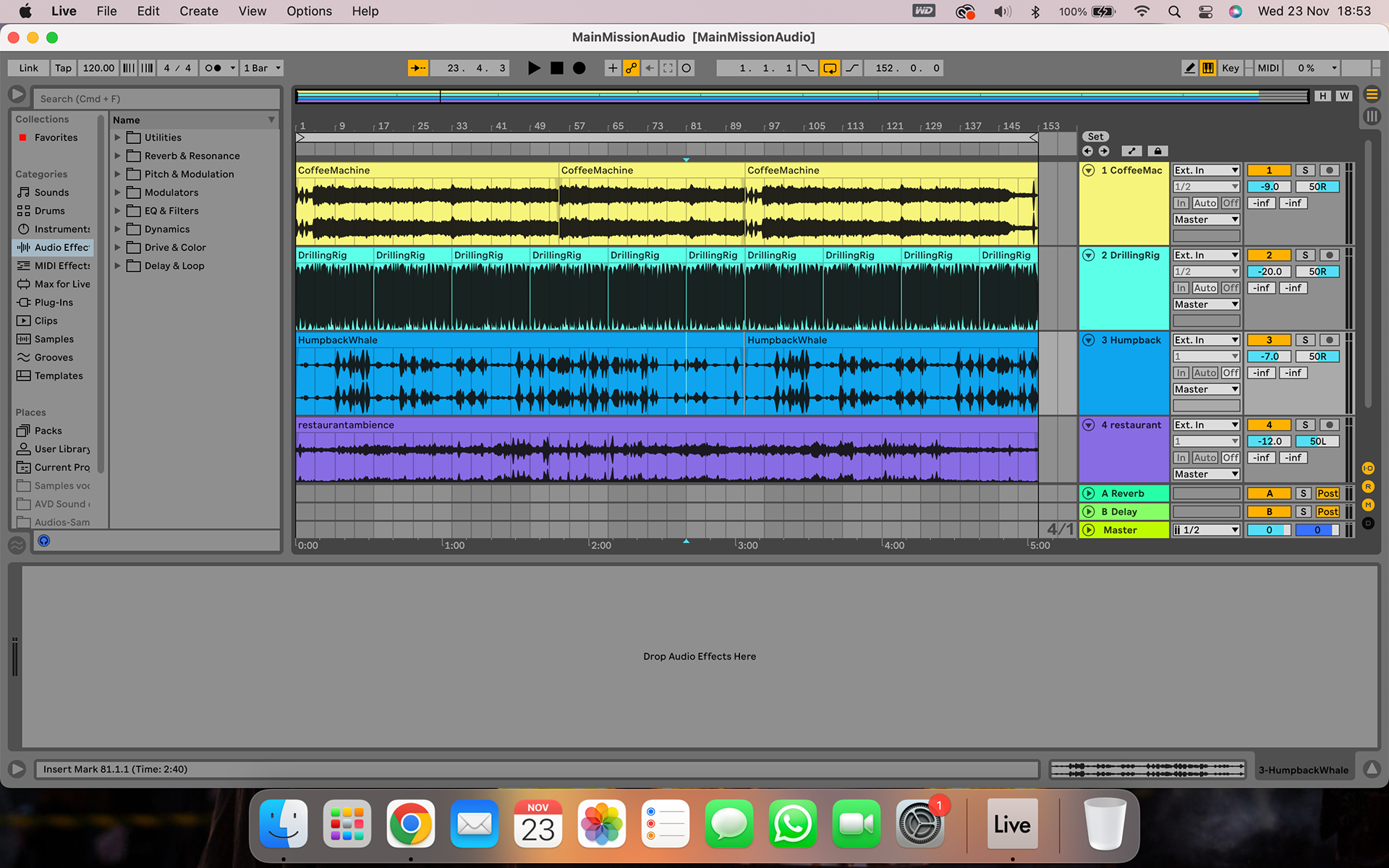
Task: Click the Next Locator arrow
Action: (1104, 151)
